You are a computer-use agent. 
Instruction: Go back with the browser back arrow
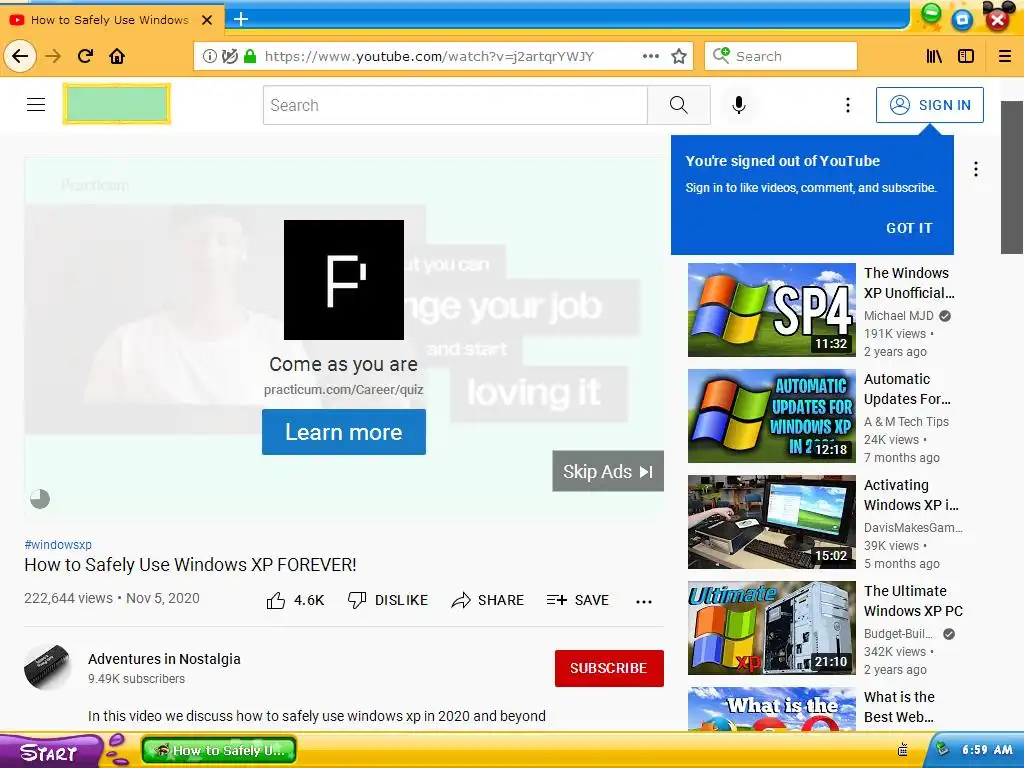[x=20, y=56]
